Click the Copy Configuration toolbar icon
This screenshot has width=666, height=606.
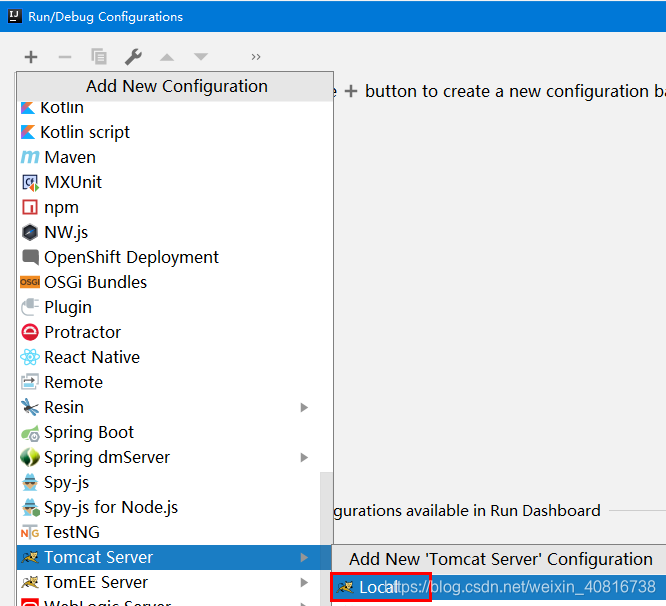(99, 56)
